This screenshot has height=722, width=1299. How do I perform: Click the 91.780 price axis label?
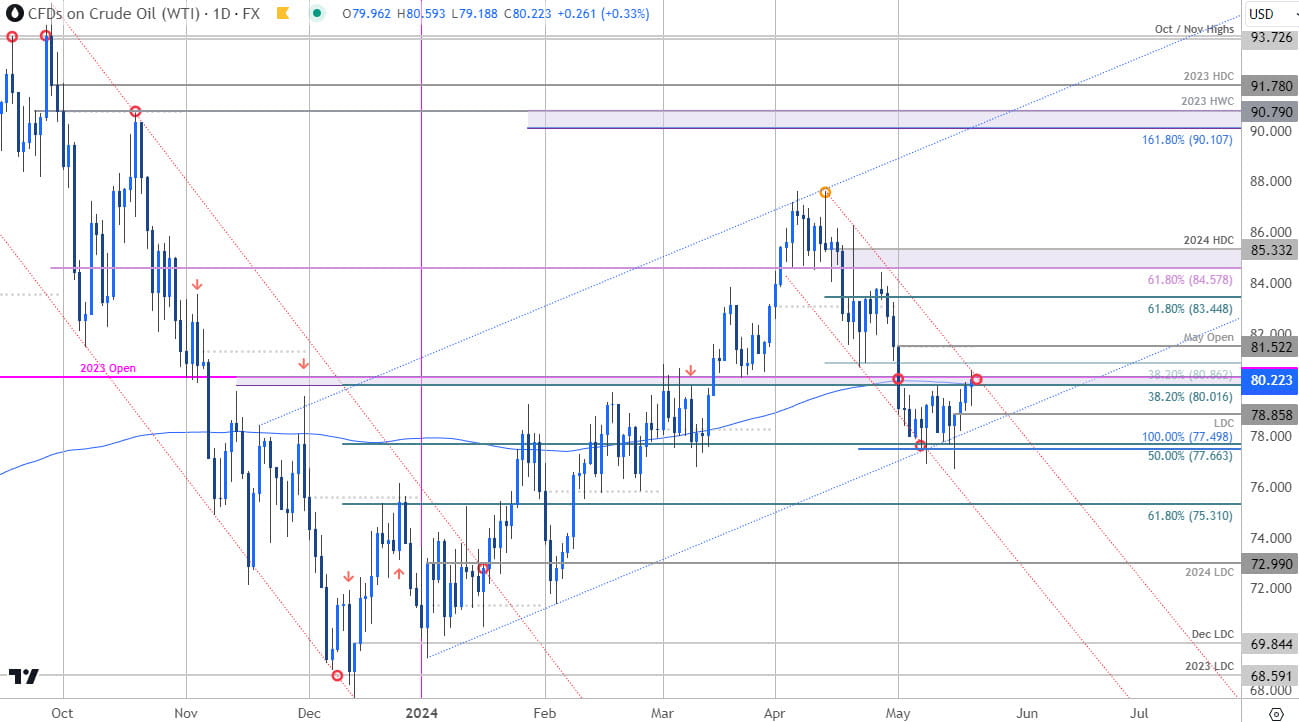[x=1269, y=87]
